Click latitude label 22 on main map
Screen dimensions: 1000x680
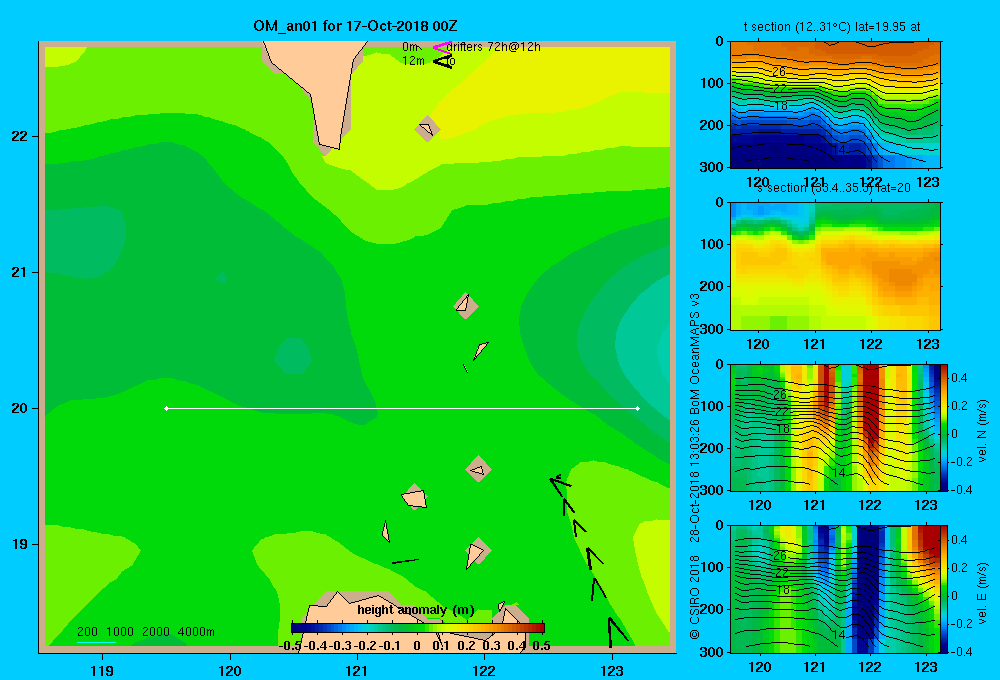(20, 136)
